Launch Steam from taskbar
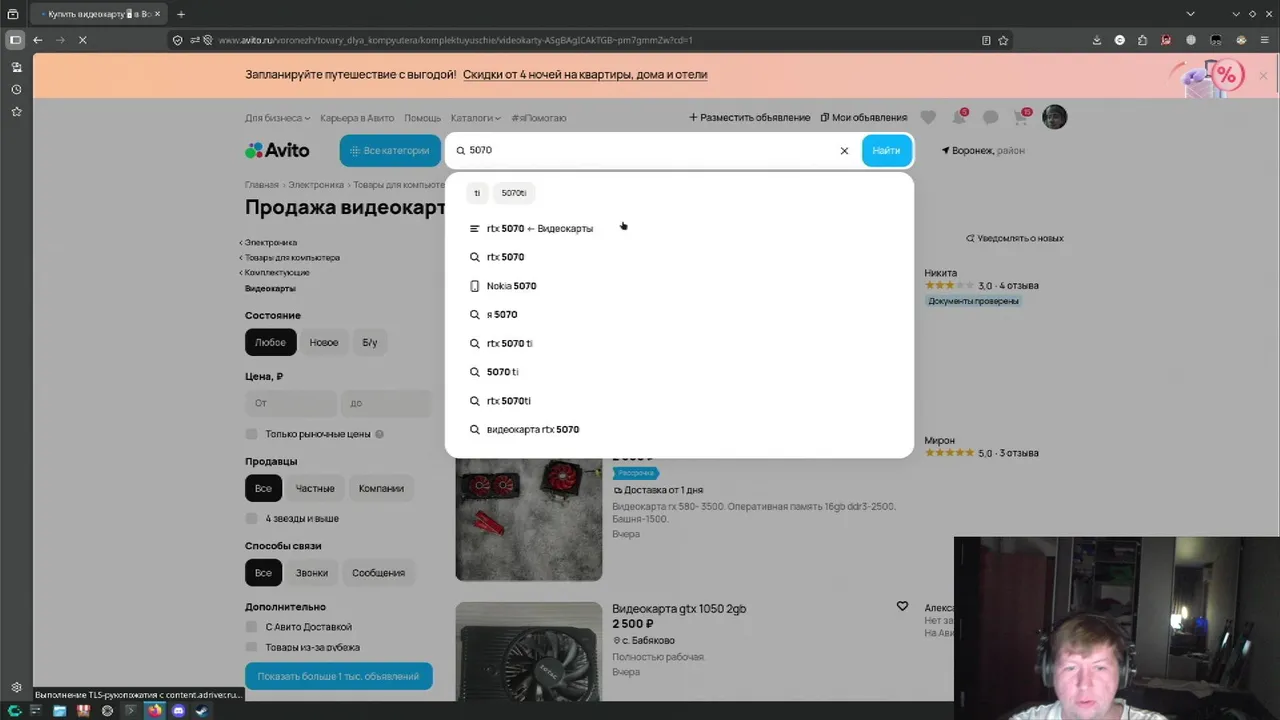This screenshot has height=720, width=1280. 202,711
